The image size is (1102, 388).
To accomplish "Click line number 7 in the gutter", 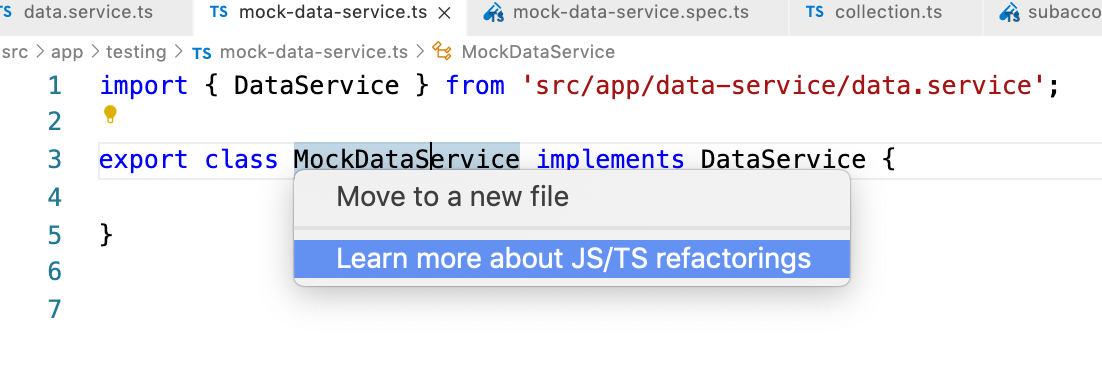I will (x=55, y=309).
